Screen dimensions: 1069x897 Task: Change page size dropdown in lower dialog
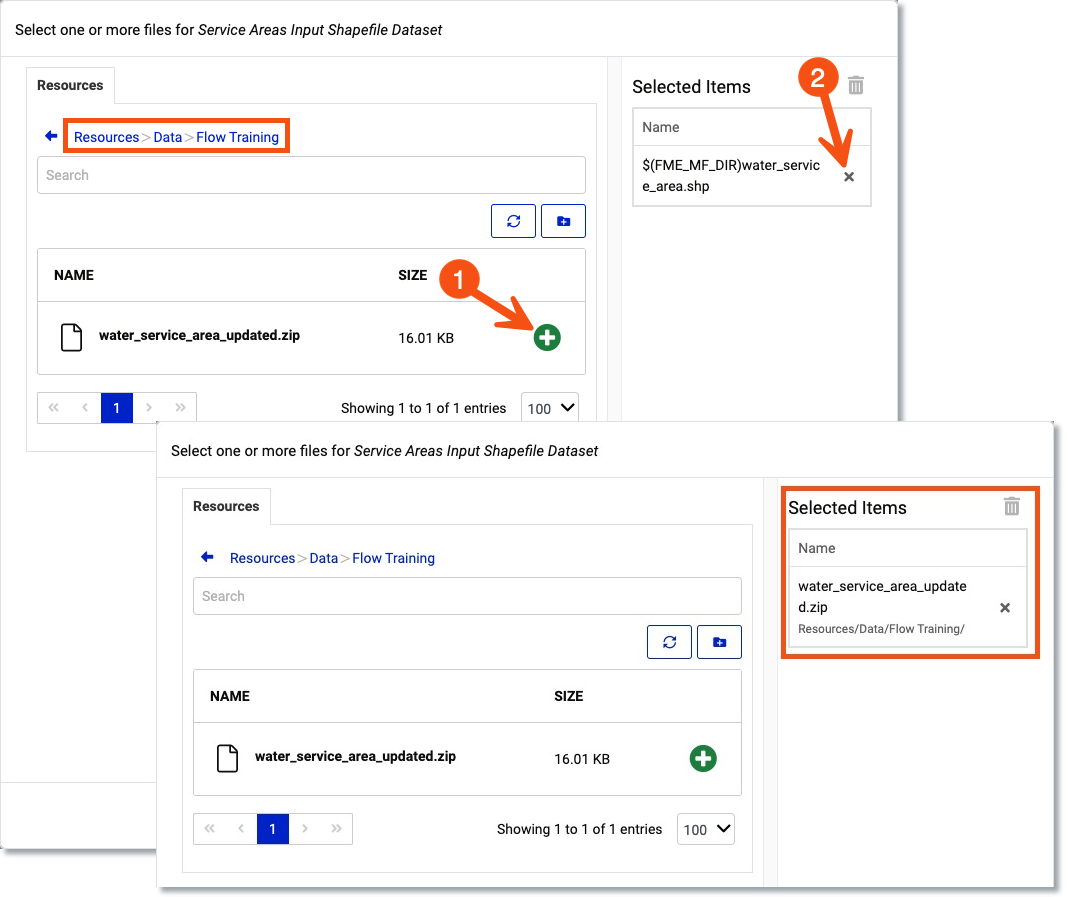click(x=705, y=828)
